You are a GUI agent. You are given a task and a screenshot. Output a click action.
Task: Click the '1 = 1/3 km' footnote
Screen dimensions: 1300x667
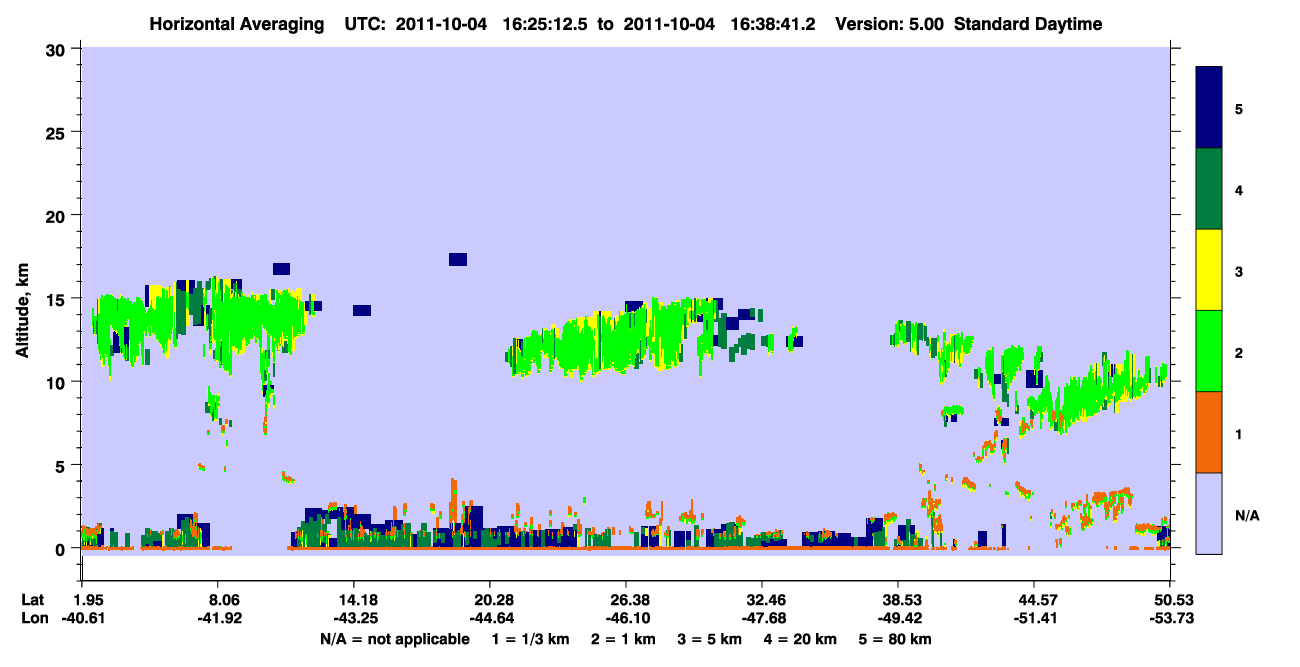(x=530, y=639)
